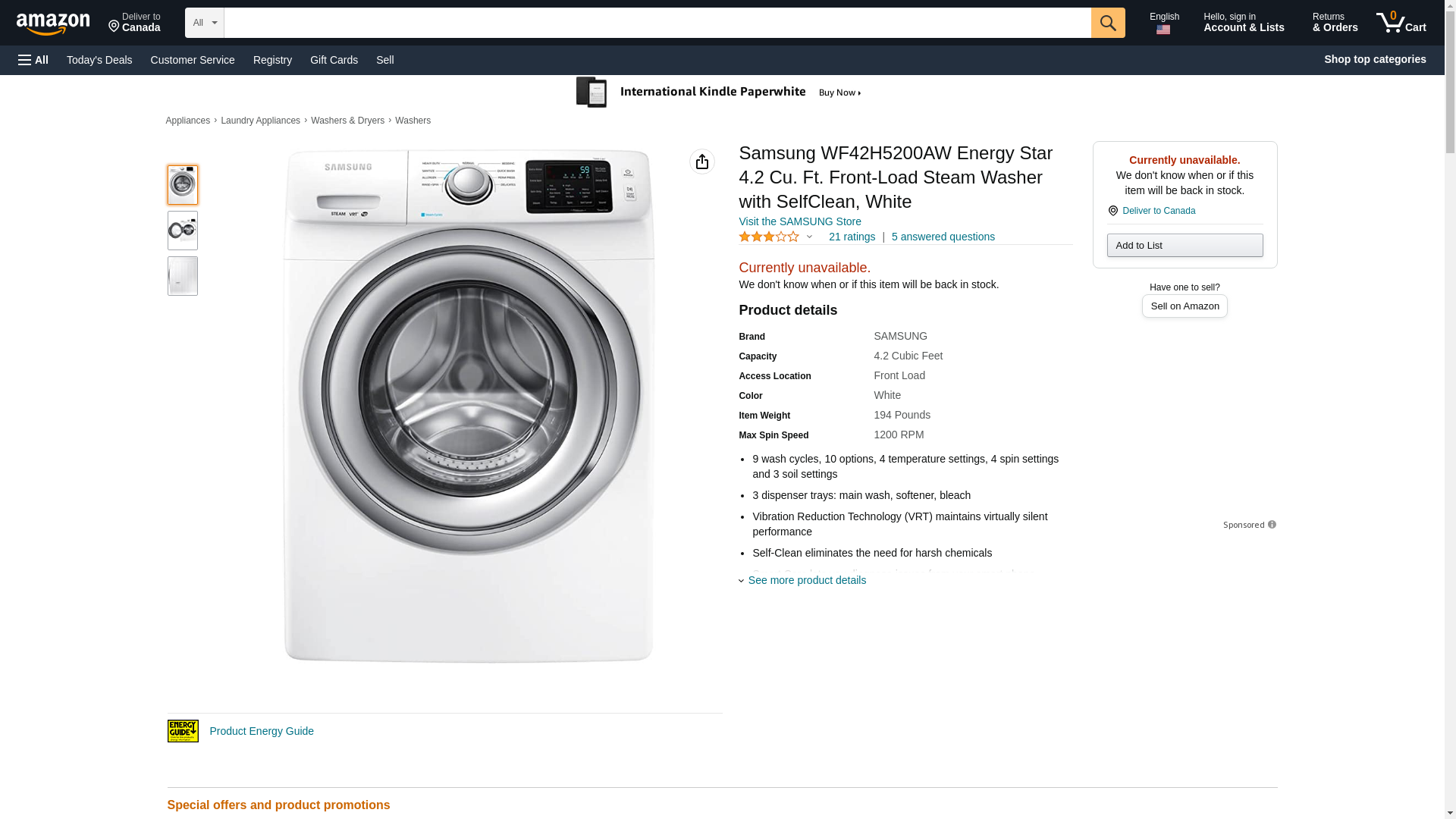
Task: Select the English language flag
Action: (1163, 30)
